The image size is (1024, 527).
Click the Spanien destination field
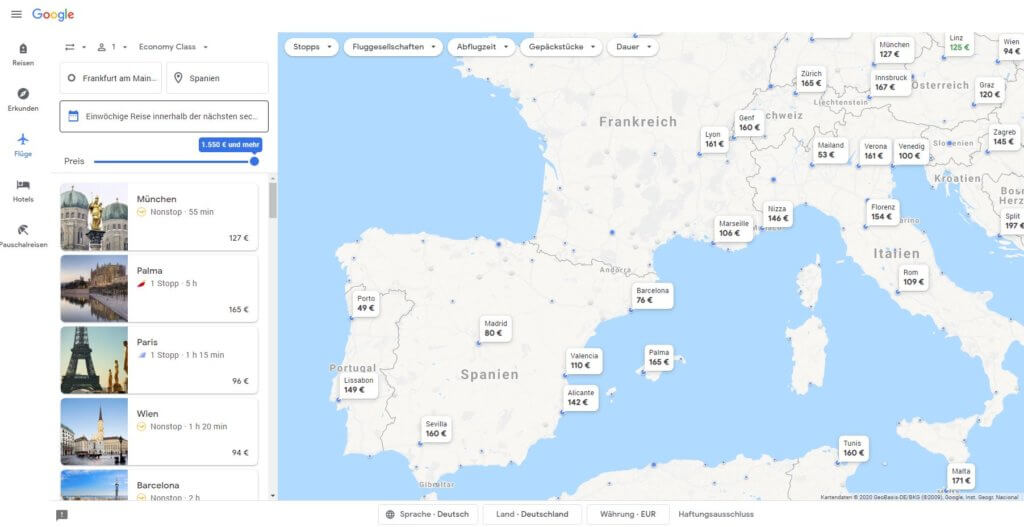coord(217,78)
